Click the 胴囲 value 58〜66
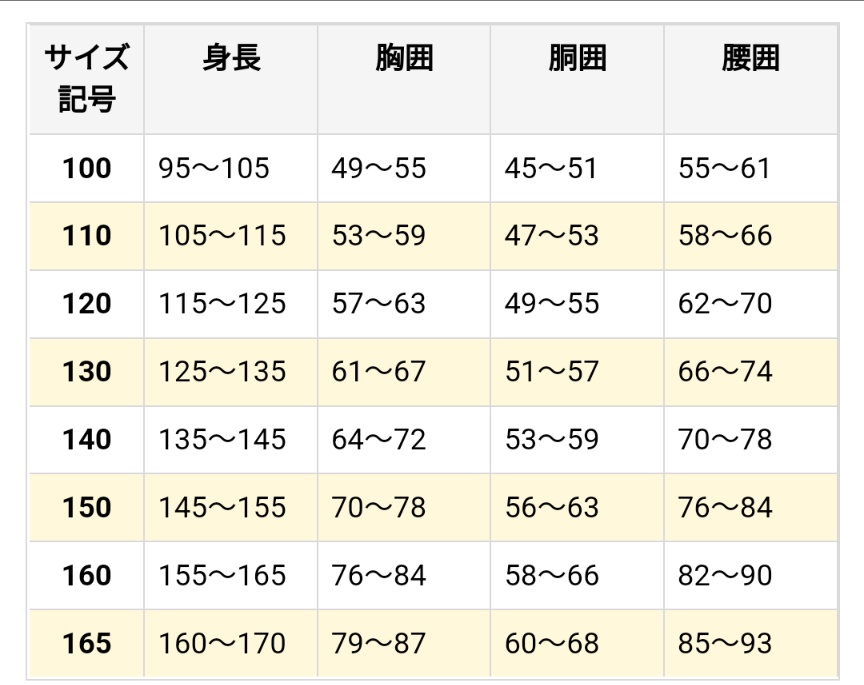 tap(552, 575)
